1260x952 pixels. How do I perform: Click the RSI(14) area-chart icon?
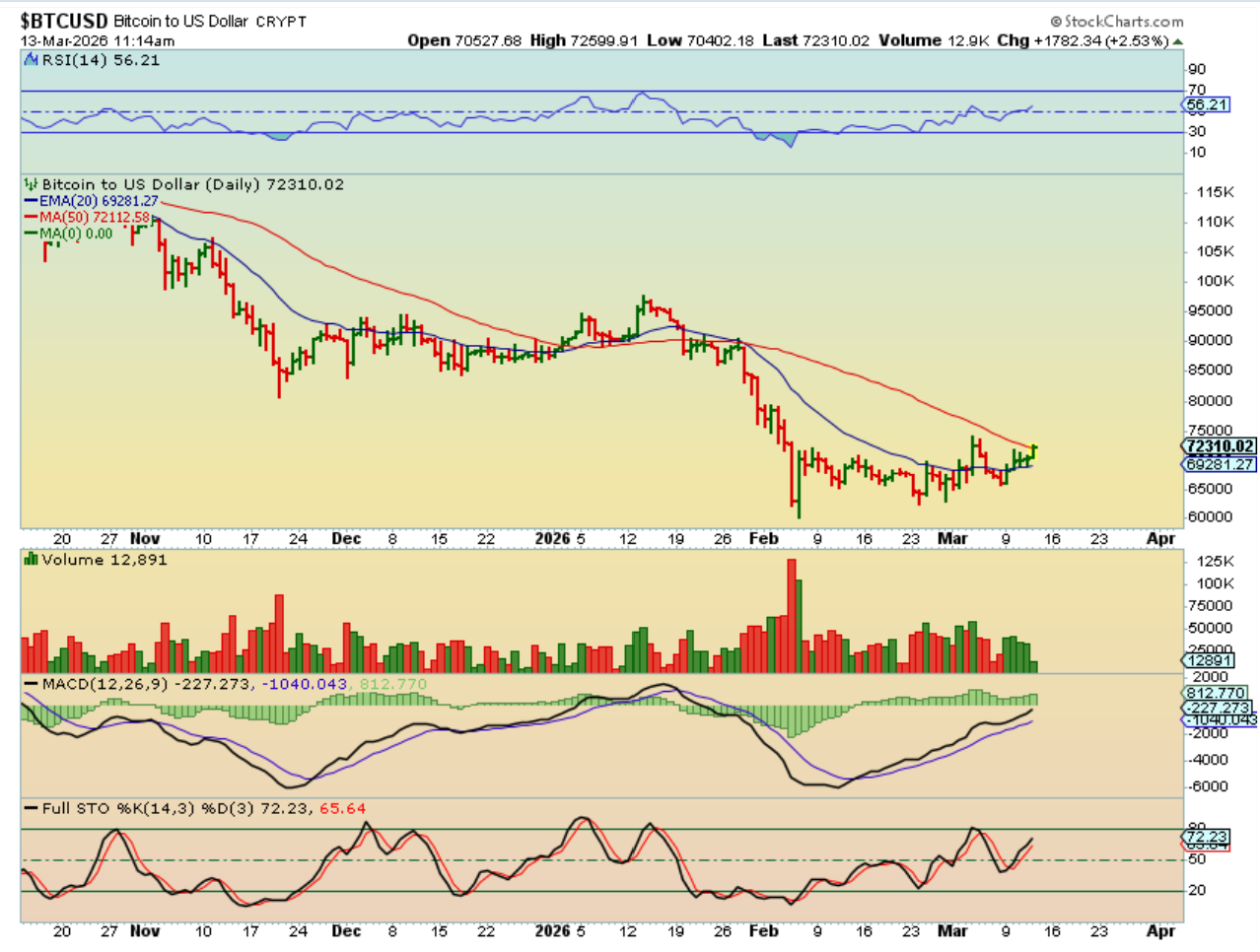pyautogui.click(x=32, y=61)
